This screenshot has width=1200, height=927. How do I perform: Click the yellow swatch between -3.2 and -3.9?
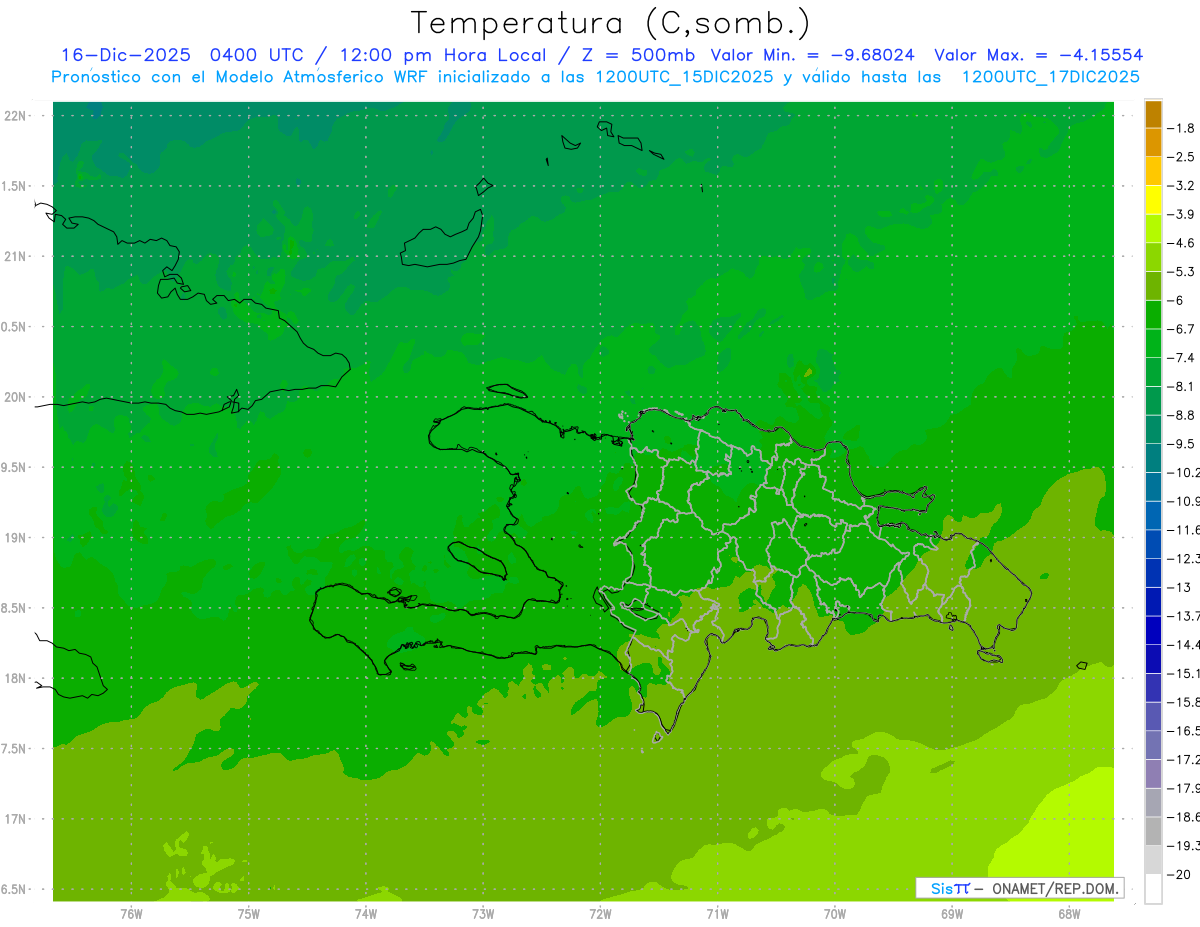pos(1153,200)
